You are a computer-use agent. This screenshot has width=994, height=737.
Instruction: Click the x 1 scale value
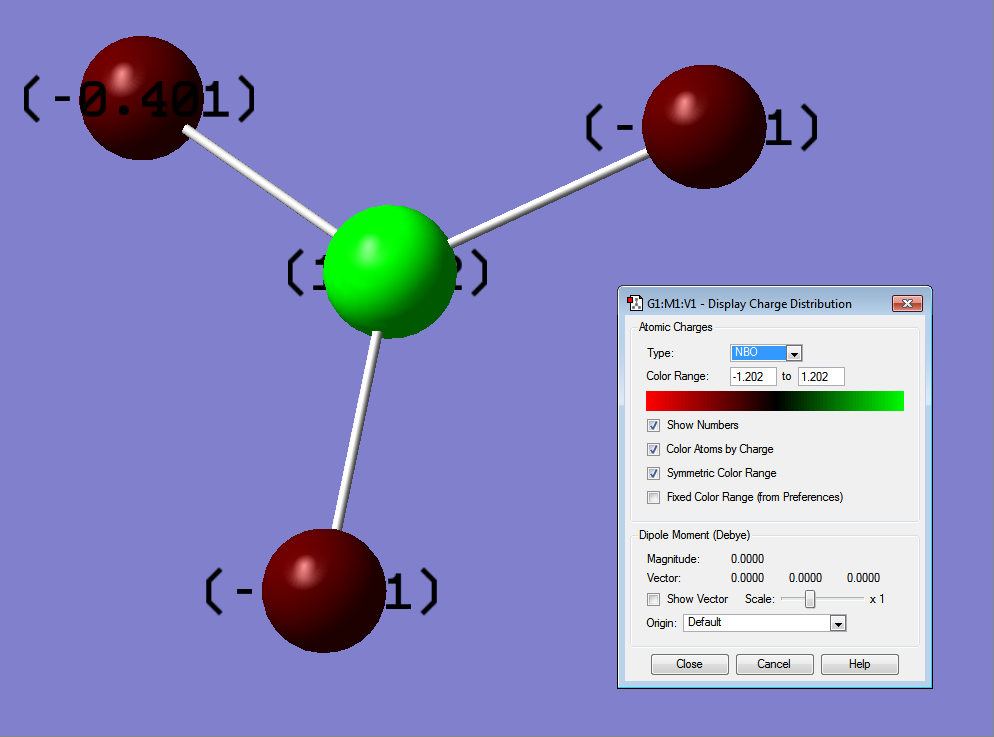point(877,599)
